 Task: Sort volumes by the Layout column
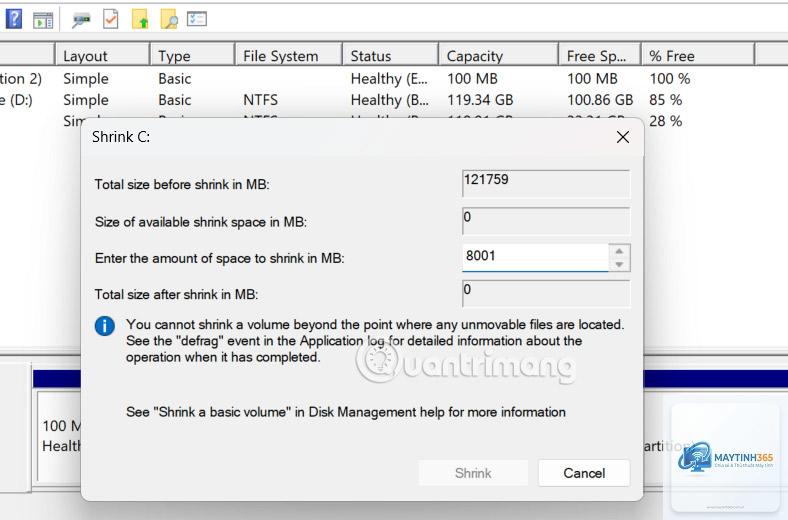coord(103,55)
